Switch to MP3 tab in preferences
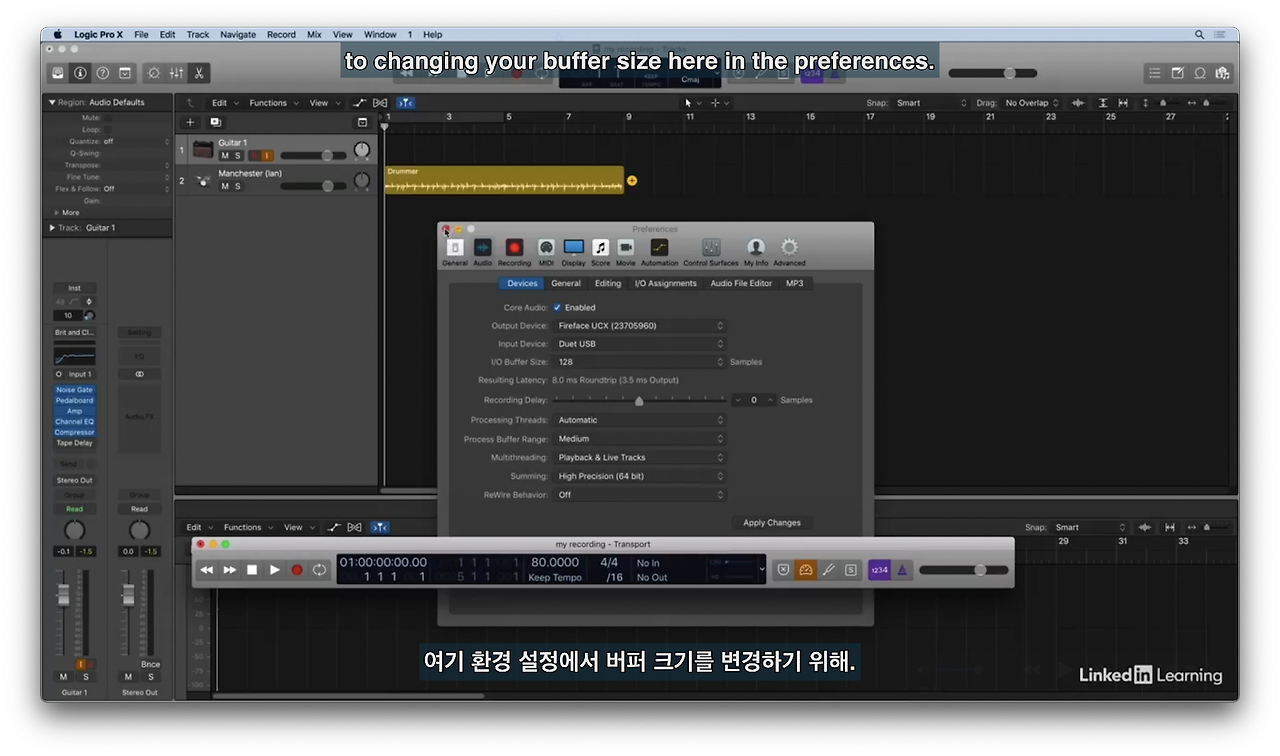Image resolution: width=1280 pixels, height=756 pixels. tap(794, 284)
